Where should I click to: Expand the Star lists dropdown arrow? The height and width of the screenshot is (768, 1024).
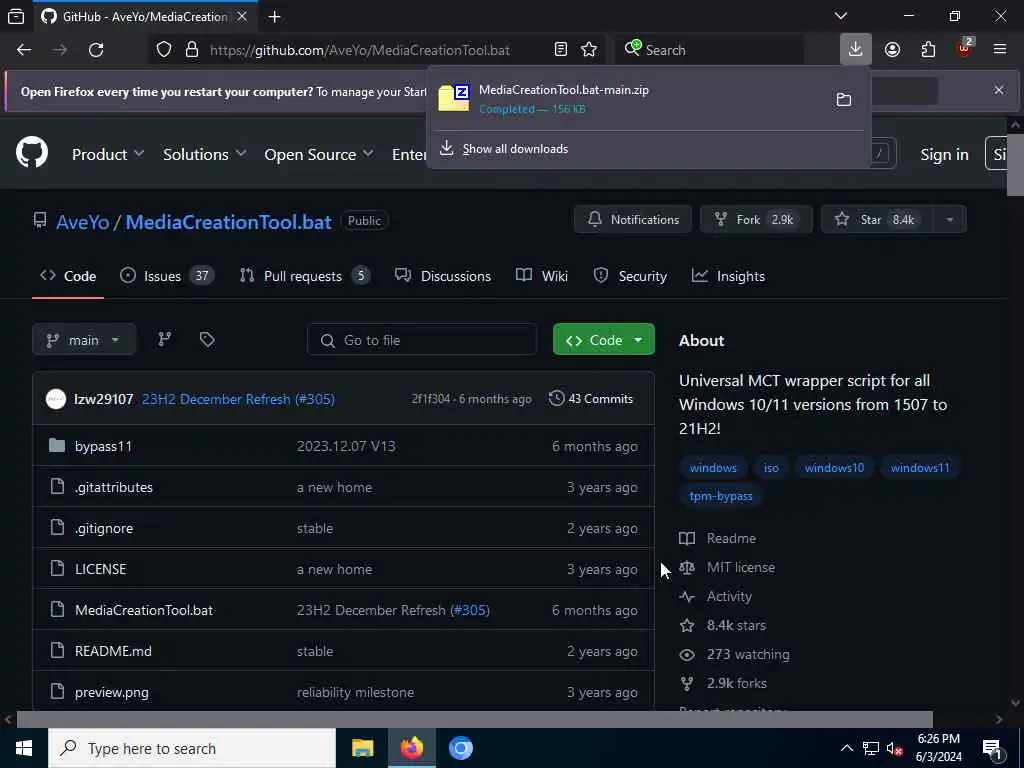coord(950,219)
